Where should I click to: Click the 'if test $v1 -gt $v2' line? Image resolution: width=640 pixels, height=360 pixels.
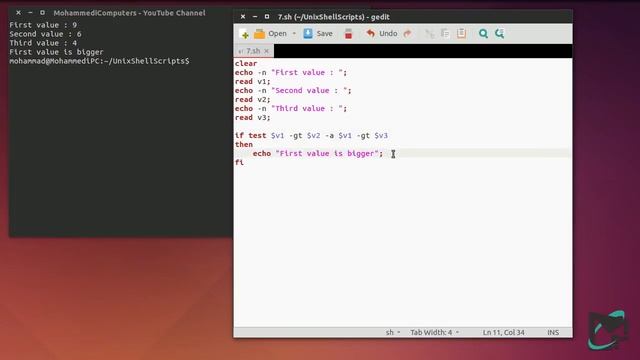point(311,136)
